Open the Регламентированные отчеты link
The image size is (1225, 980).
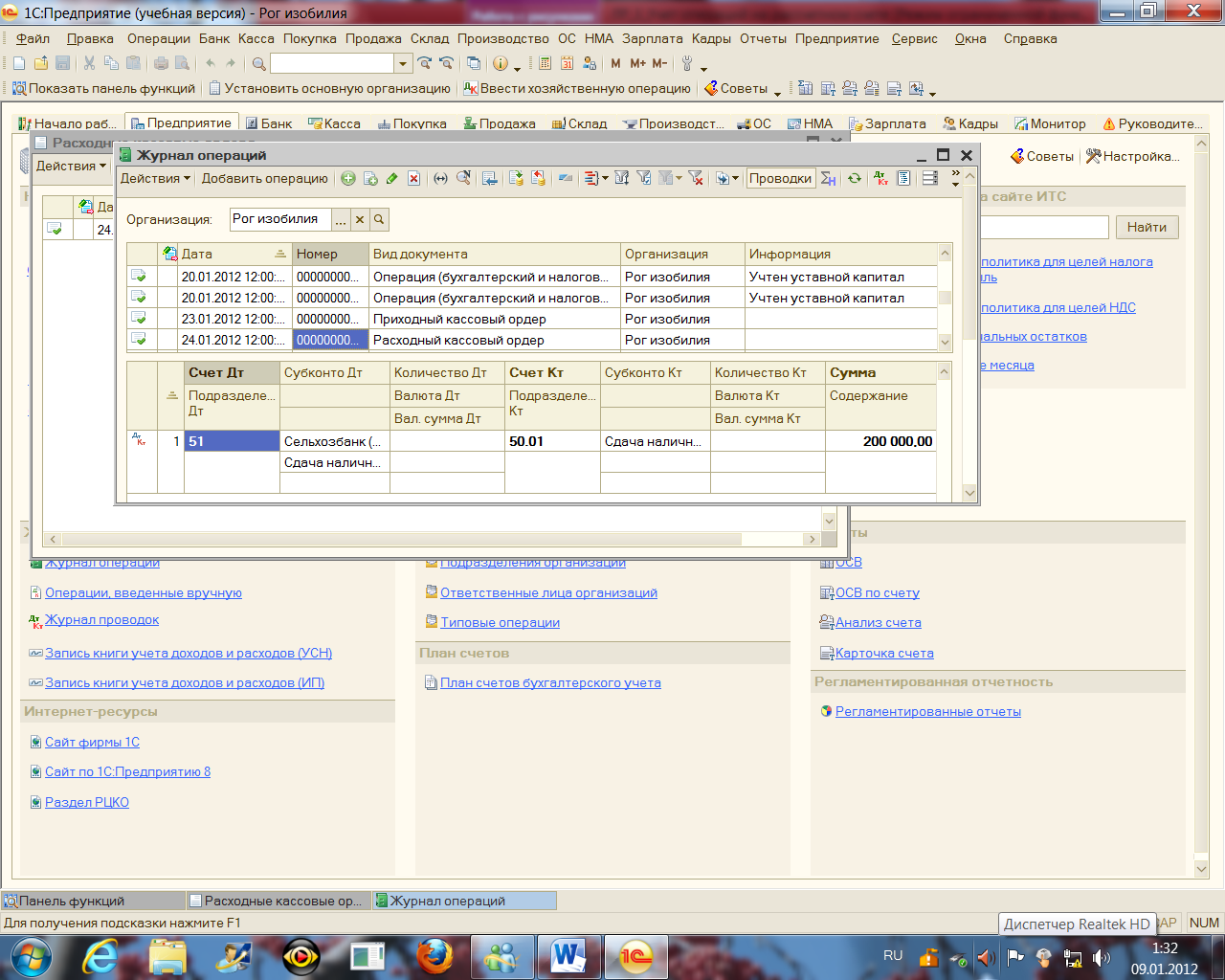(927, 711)
